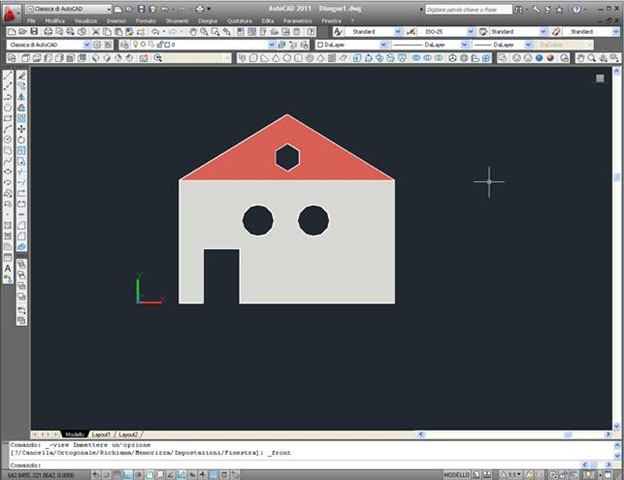Pick the Multiline Text tool
This screenshot has height=480, width=624.
[x=8, y=268]
